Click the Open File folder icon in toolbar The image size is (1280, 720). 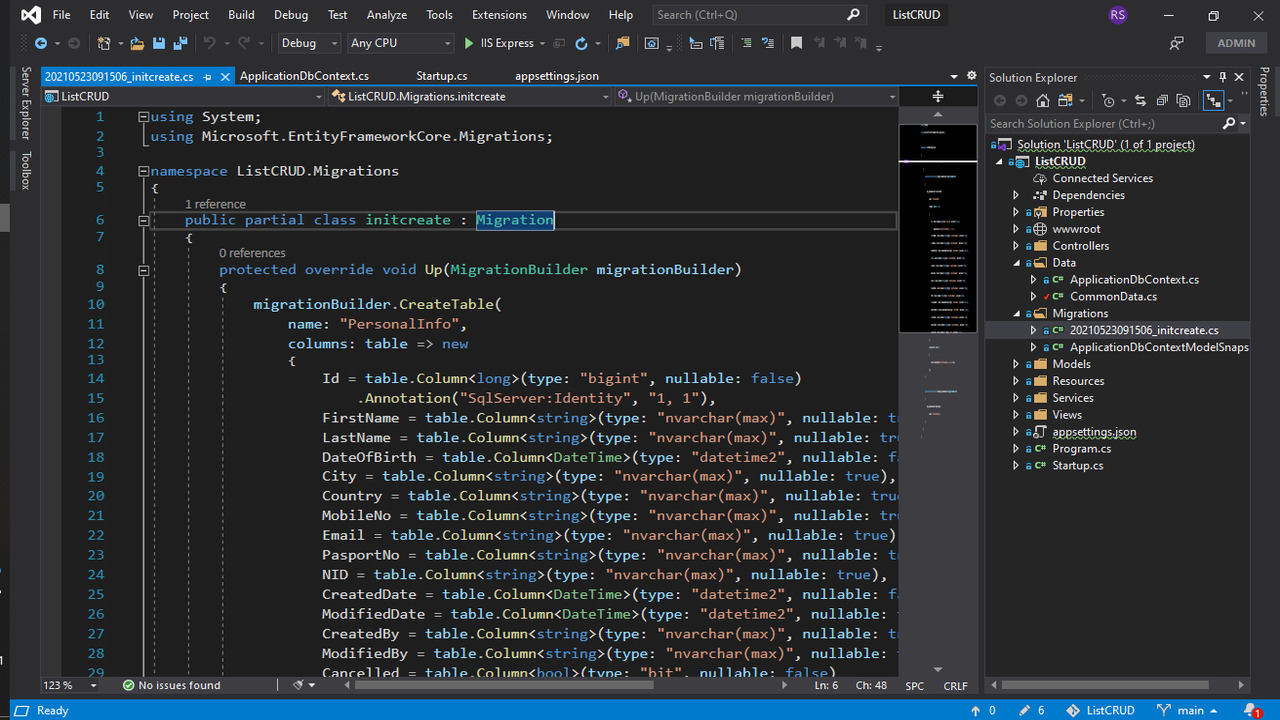(137, 43)
